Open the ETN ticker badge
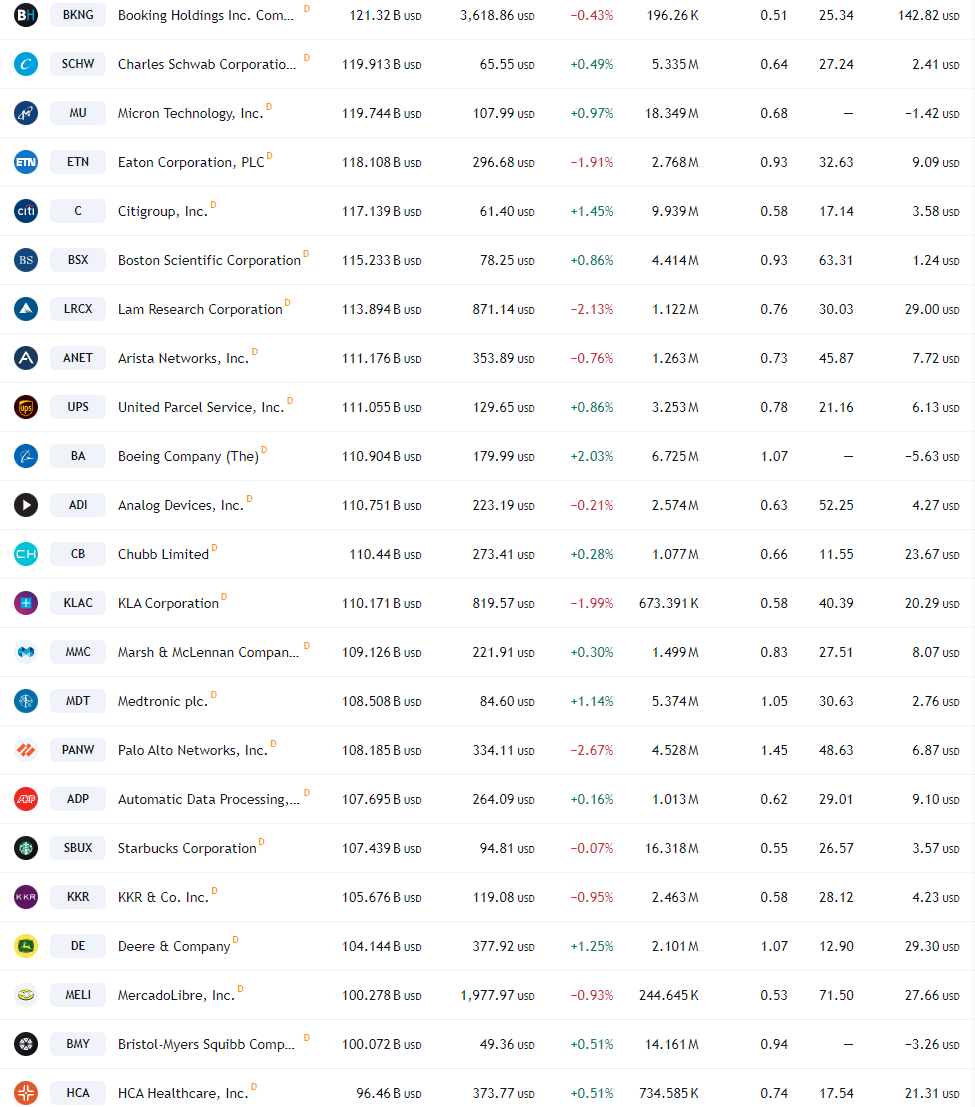 (78, 162)
